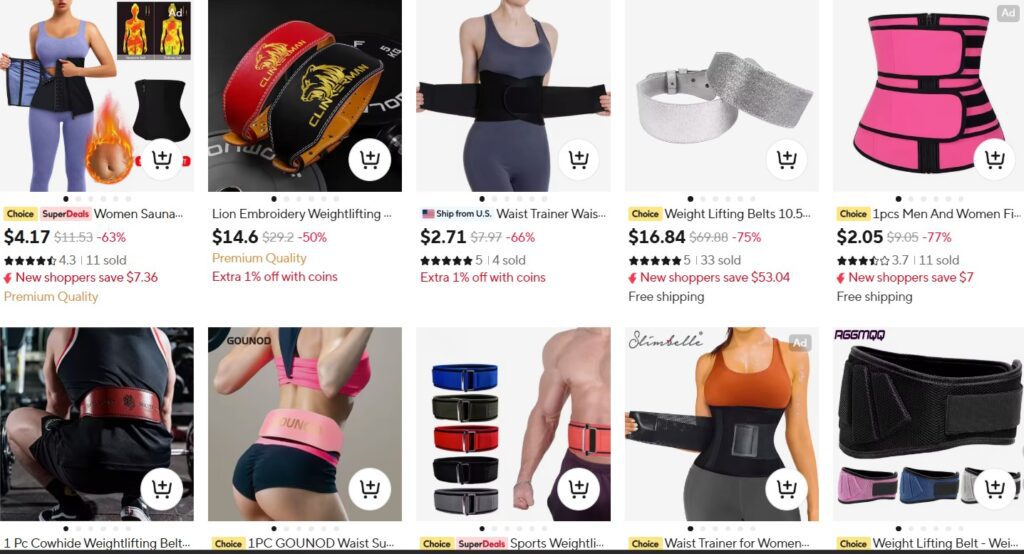Viewport: 1024px width, 554px height.
Task: Add silver Weight Lifting Belts to cart
Action: tap(786, 159)
